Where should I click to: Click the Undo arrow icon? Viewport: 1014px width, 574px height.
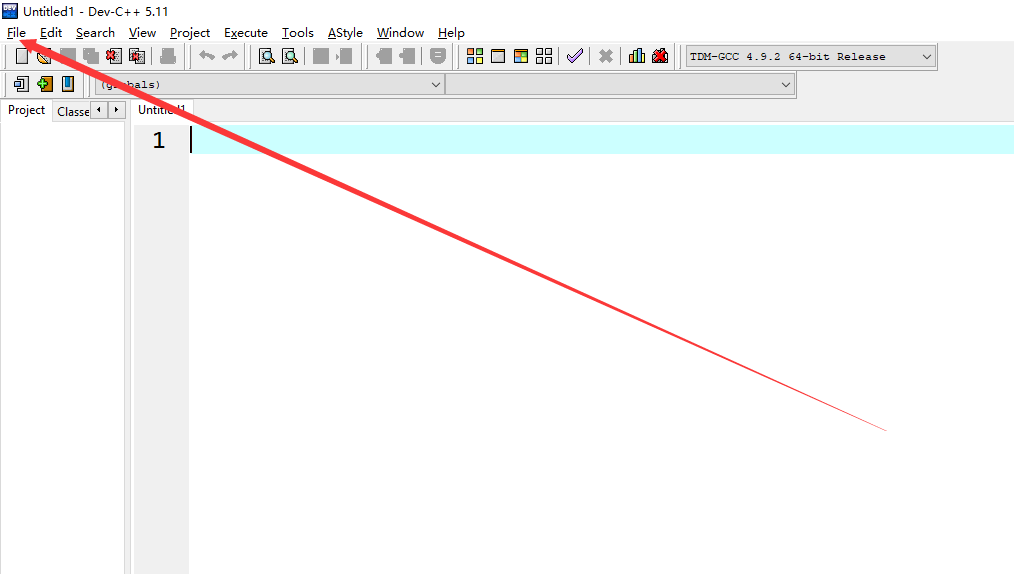click(207, 56)
